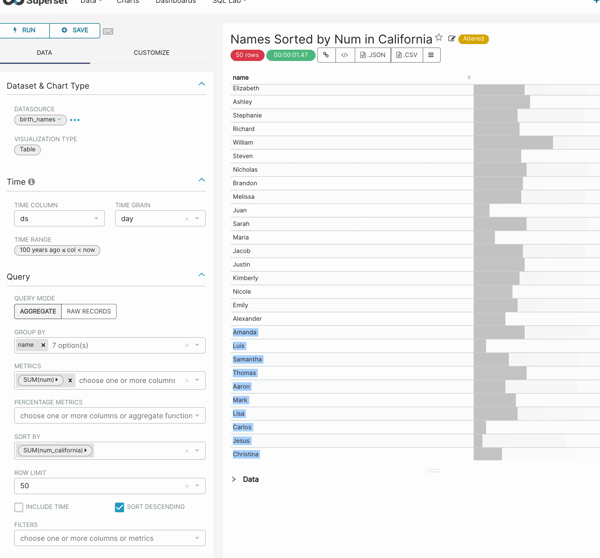Clear all Metrics selections

[x=187, y=380]
